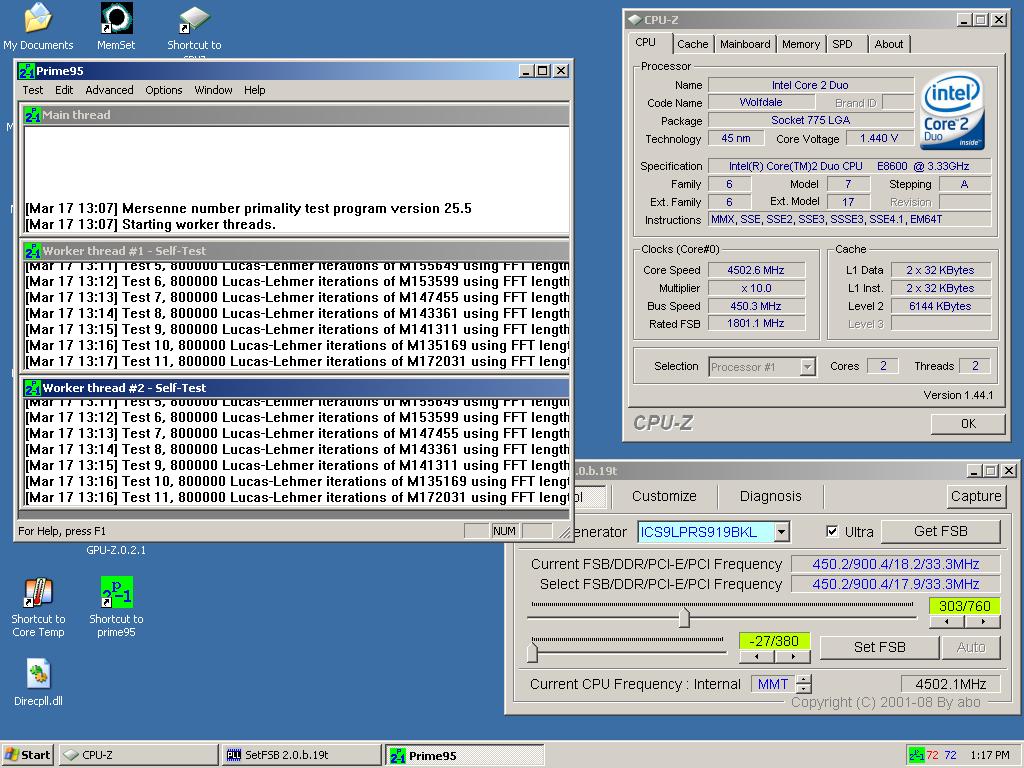Click the left arrow under 303/760
The width and height of the screenshot is (1024, 768).
(947, 622)
